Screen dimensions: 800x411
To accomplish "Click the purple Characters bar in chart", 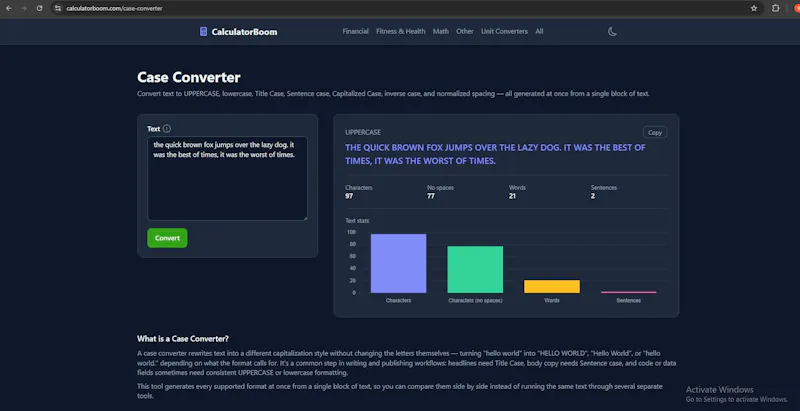I will coord(398,264).
